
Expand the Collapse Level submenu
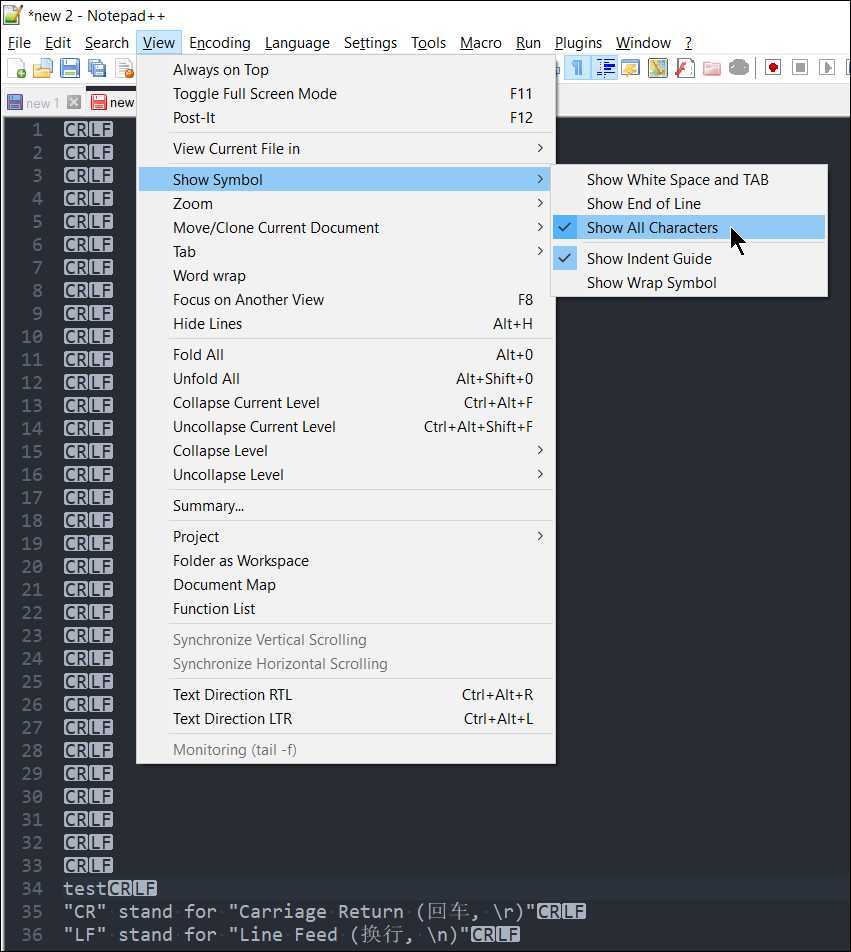346,451
